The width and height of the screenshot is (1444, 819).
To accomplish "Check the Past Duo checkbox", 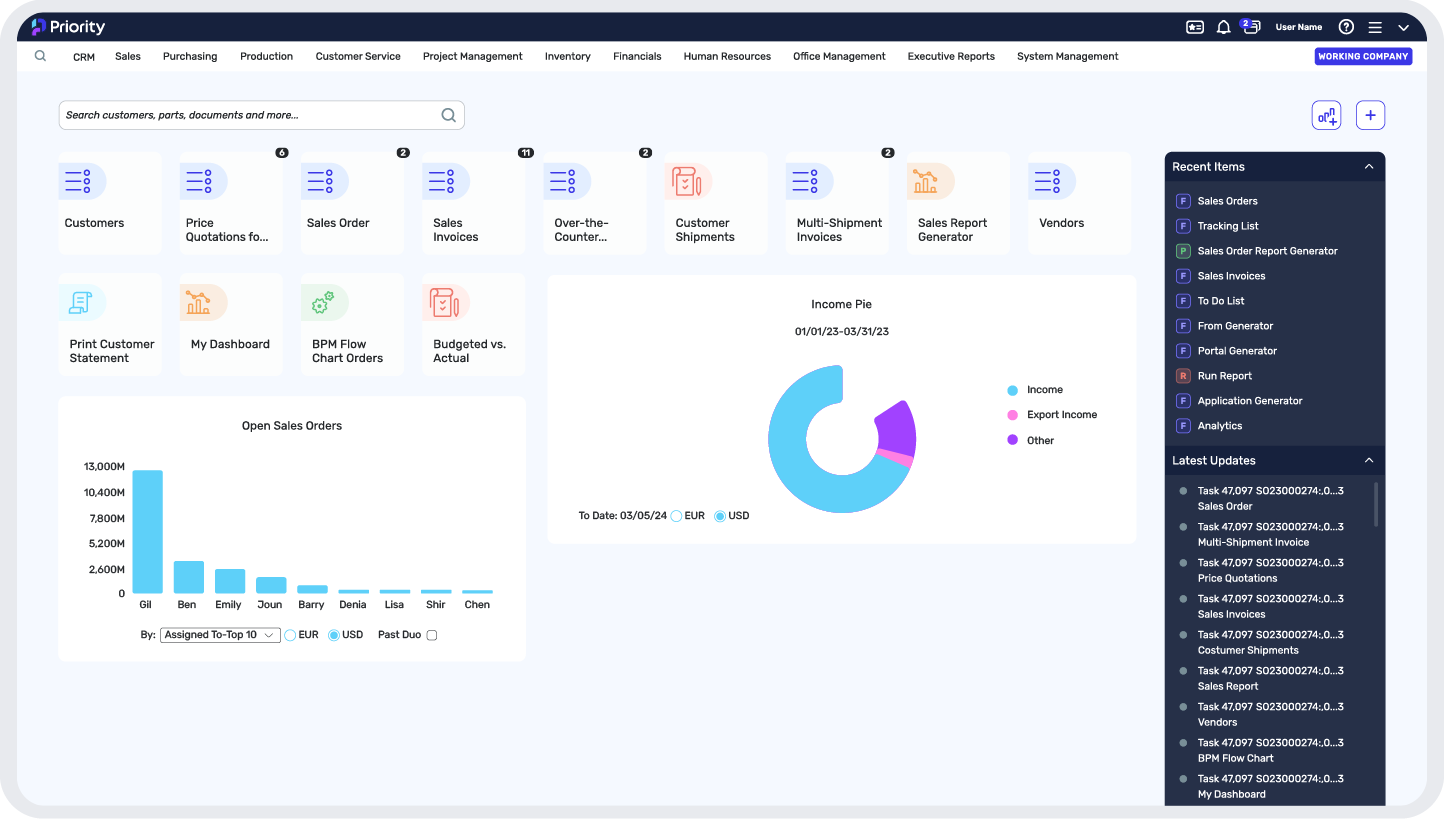I will tap(432, 635).
